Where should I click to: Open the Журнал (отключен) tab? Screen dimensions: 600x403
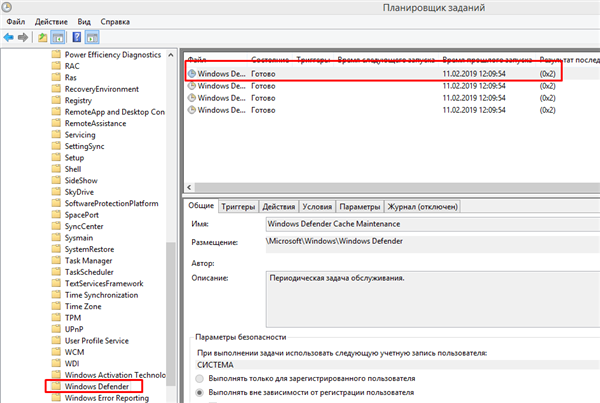[422, 207]
